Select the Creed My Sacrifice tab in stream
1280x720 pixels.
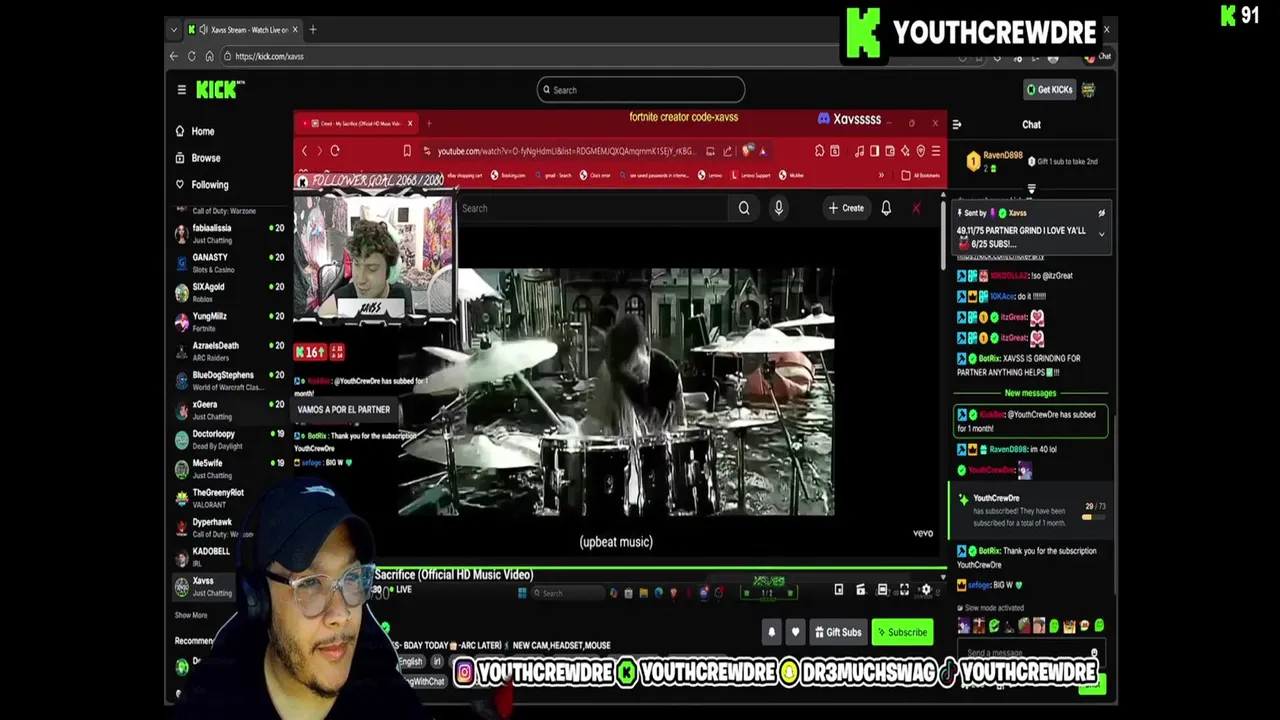[x=358, y=124]
